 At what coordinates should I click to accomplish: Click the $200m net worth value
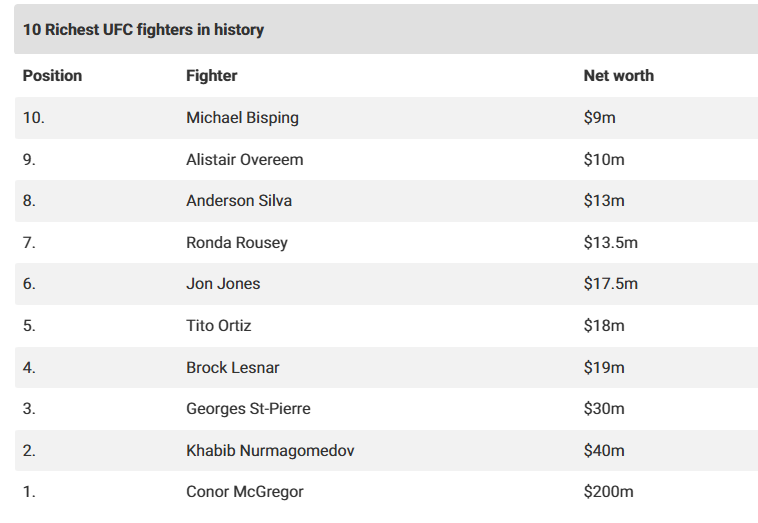click(608, 492)
